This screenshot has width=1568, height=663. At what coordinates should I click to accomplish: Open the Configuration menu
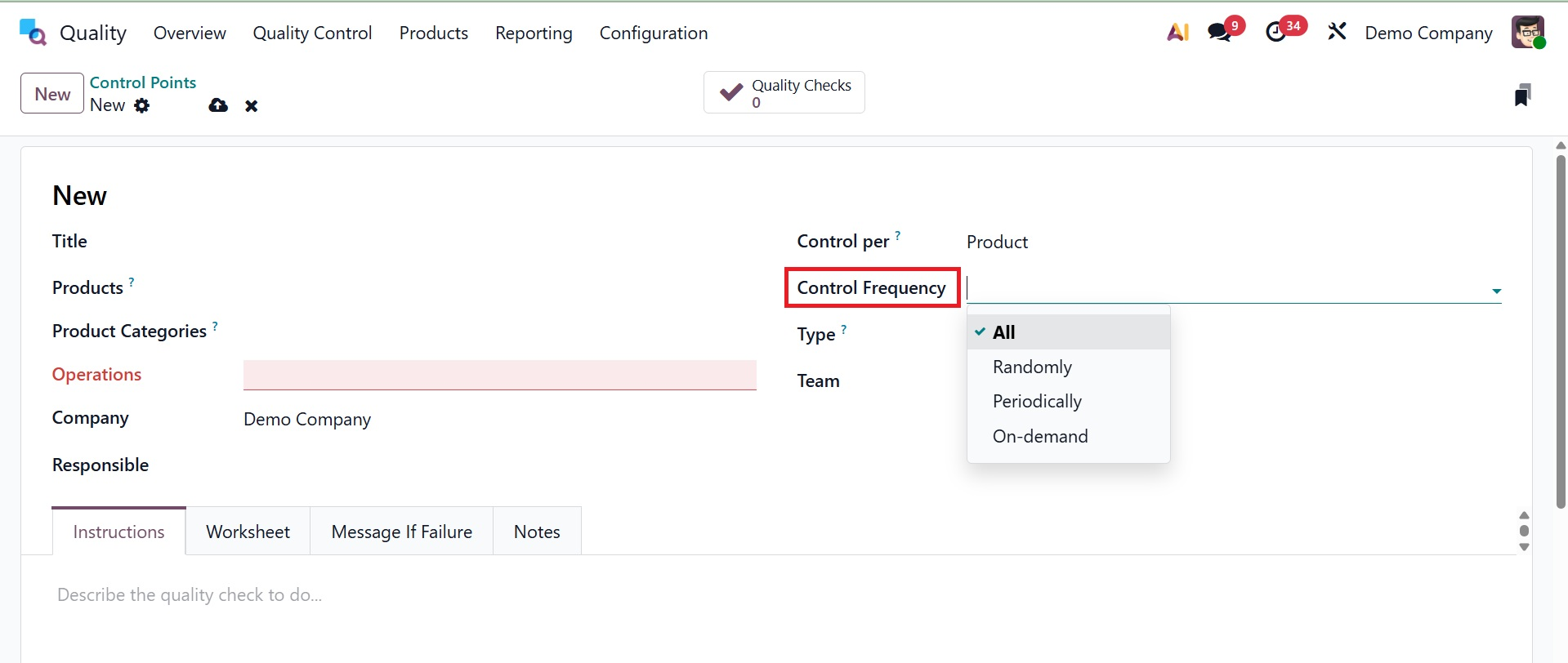(x=653, y=33)
